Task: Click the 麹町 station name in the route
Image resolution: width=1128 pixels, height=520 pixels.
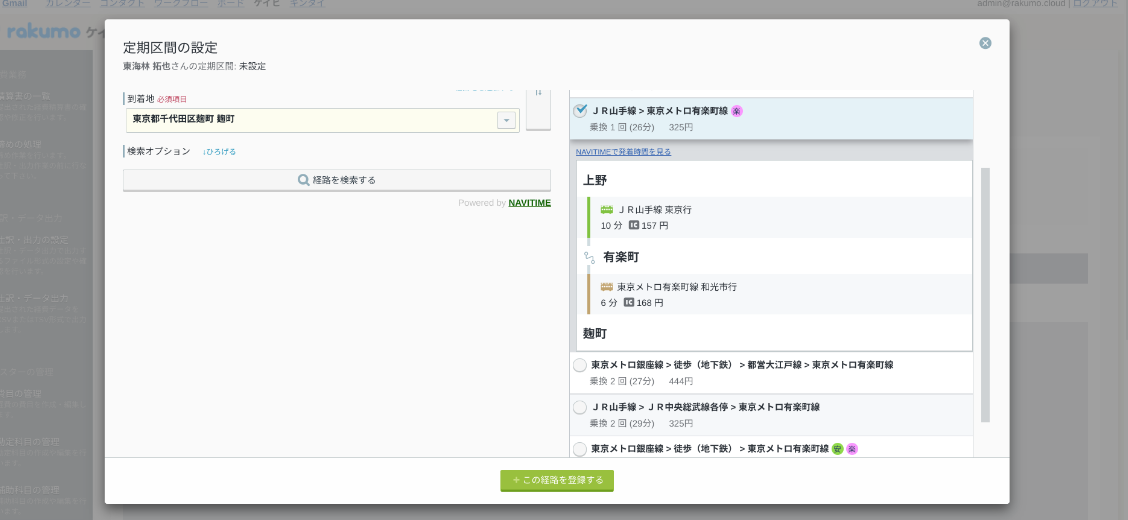Action: (x=595, y=334)
